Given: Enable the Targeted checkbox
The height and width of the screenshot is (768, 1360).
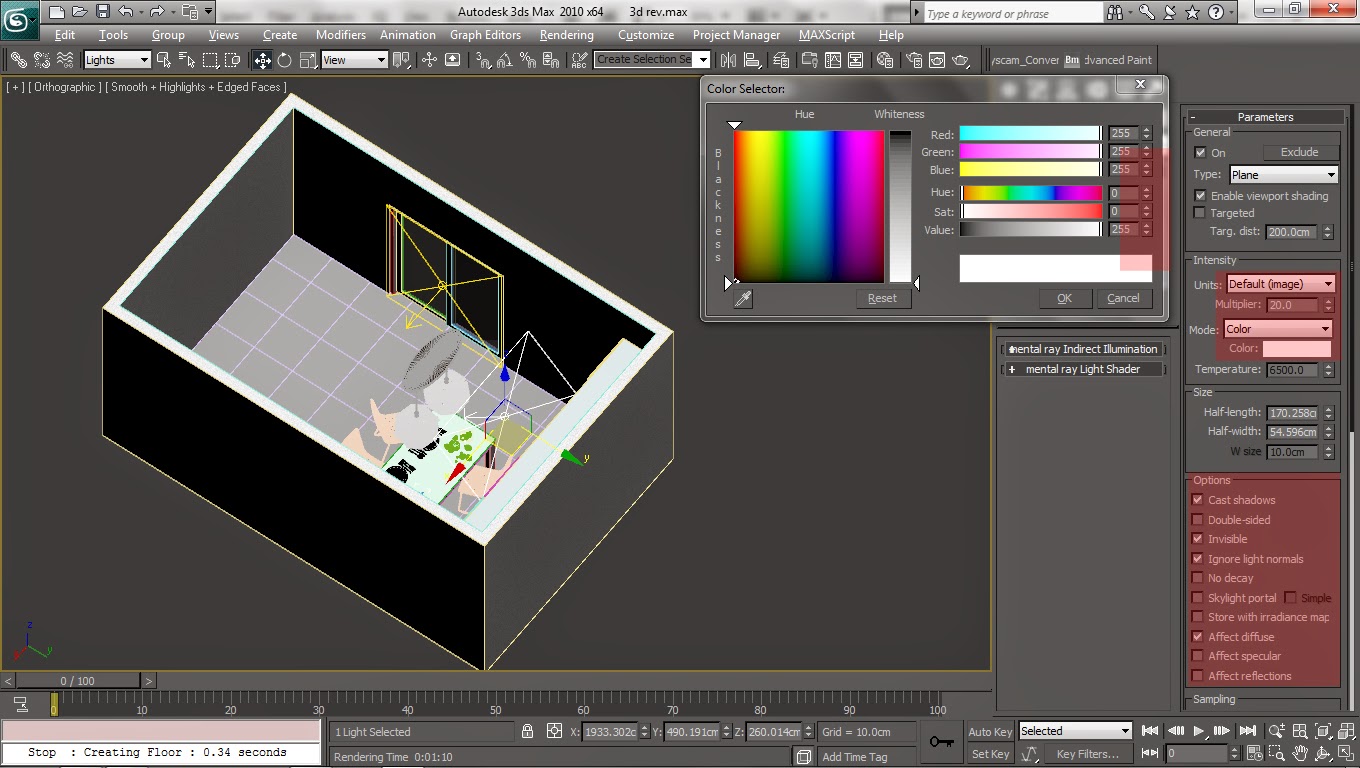Looking at the screenshot, I should tap(1200, 213).
